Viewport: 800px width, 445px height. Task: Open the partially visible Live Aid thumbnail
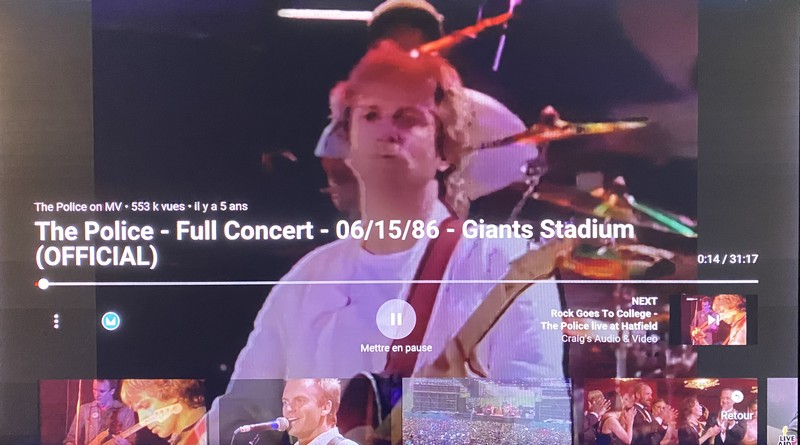[783, 412]
